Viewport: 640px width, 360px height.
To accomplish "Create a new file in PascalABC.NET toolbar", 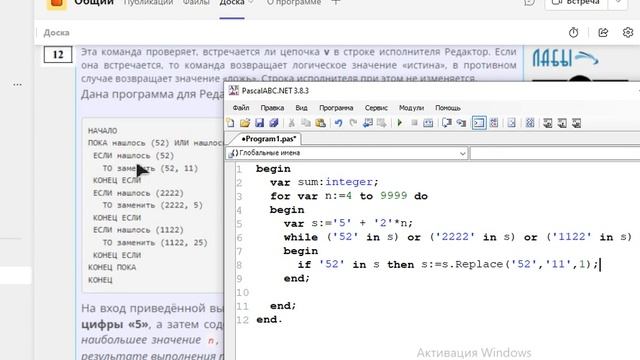I will [x=231, y=123].
